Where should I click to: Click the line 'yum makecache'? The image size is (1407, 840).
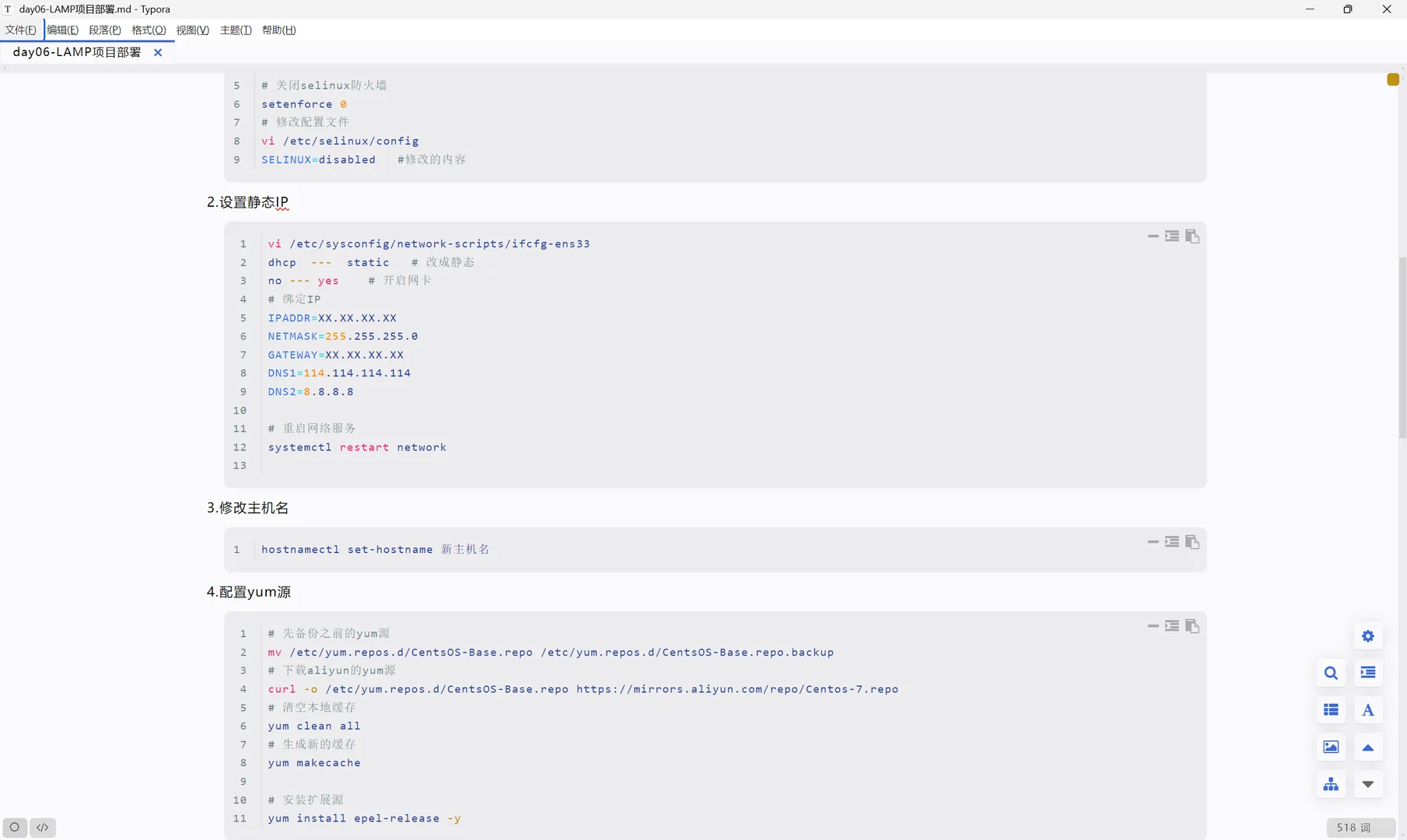pyautogui.click(x=314, y=763)
